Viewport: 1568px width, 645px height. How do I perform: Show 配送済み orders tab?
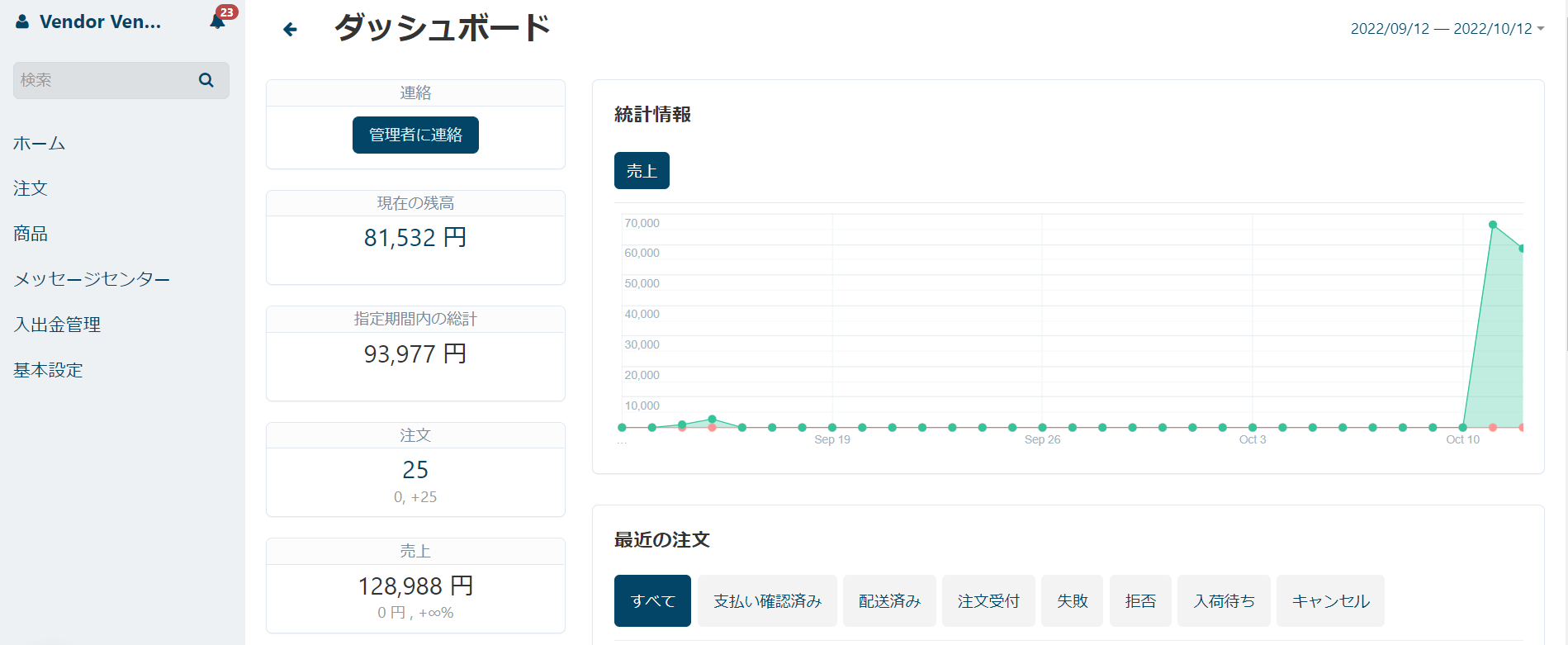point(889,601)
